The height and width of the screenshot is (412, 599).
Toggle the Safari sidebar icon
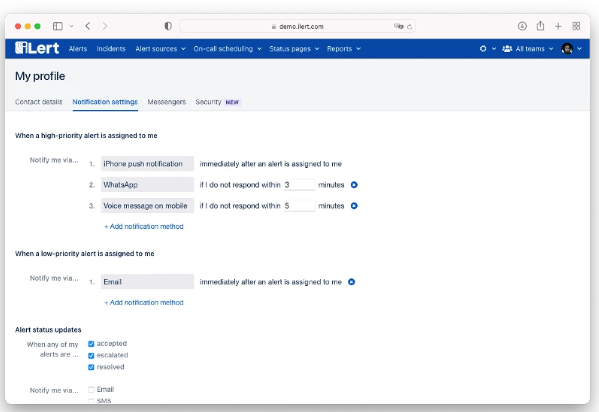[58, 26]
